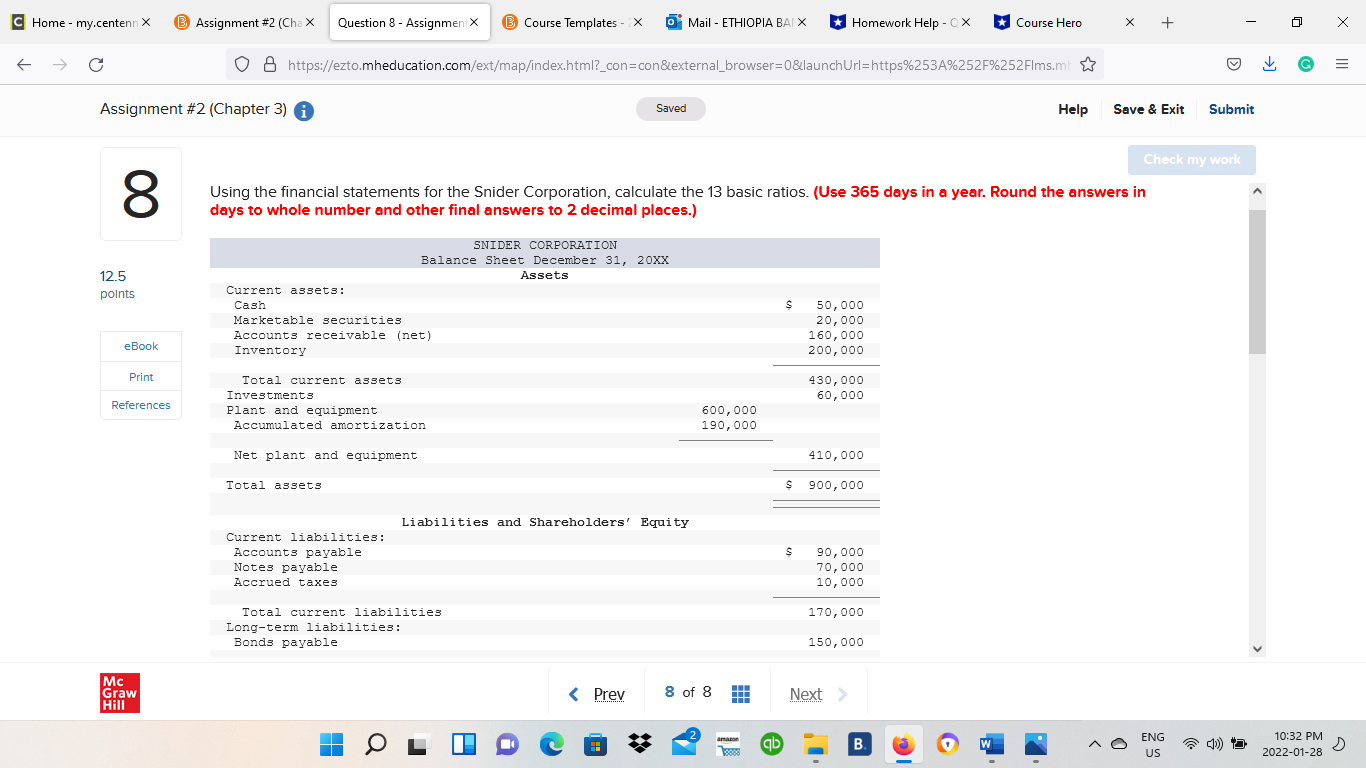Click the McGraw Hill logo
Image resolution: width=1366 pixels, height=768 pixels.
pyautogui.click(x=120, y=693)
